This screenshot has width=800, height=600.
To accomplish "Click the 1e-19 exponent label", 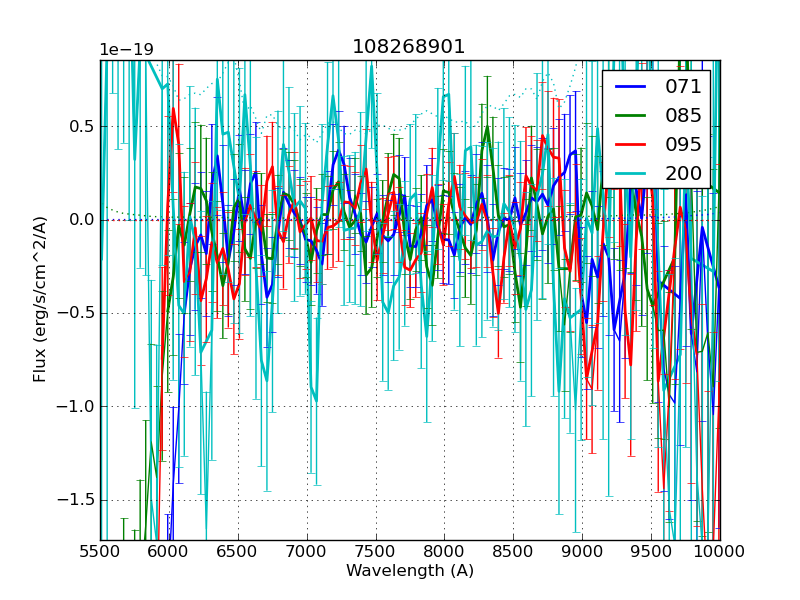I will coord(126,50).
